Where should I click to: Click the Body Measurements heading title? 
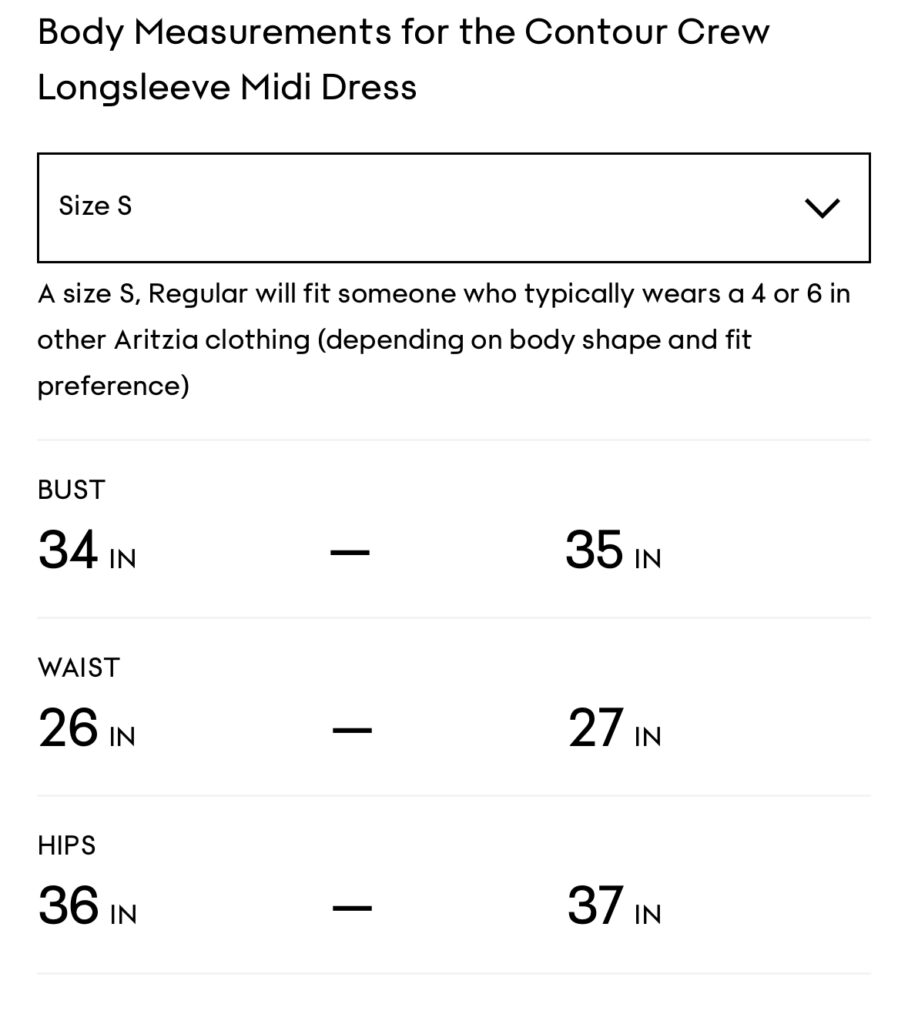click(x=403, y=32)
